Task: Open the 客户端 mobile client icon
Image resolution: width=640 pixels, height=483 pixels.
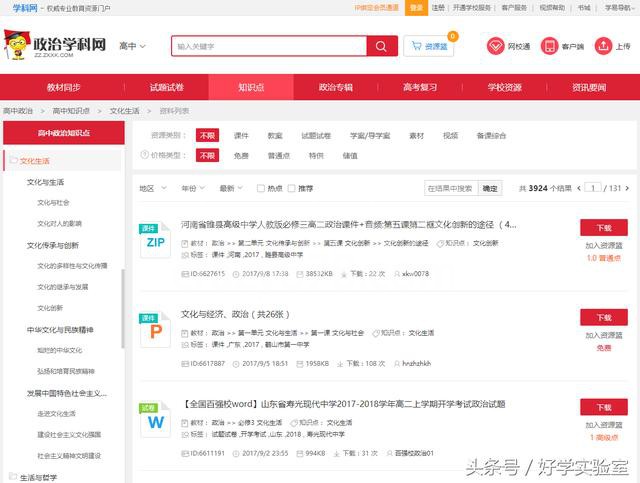Action: click(x=550, y=46)
